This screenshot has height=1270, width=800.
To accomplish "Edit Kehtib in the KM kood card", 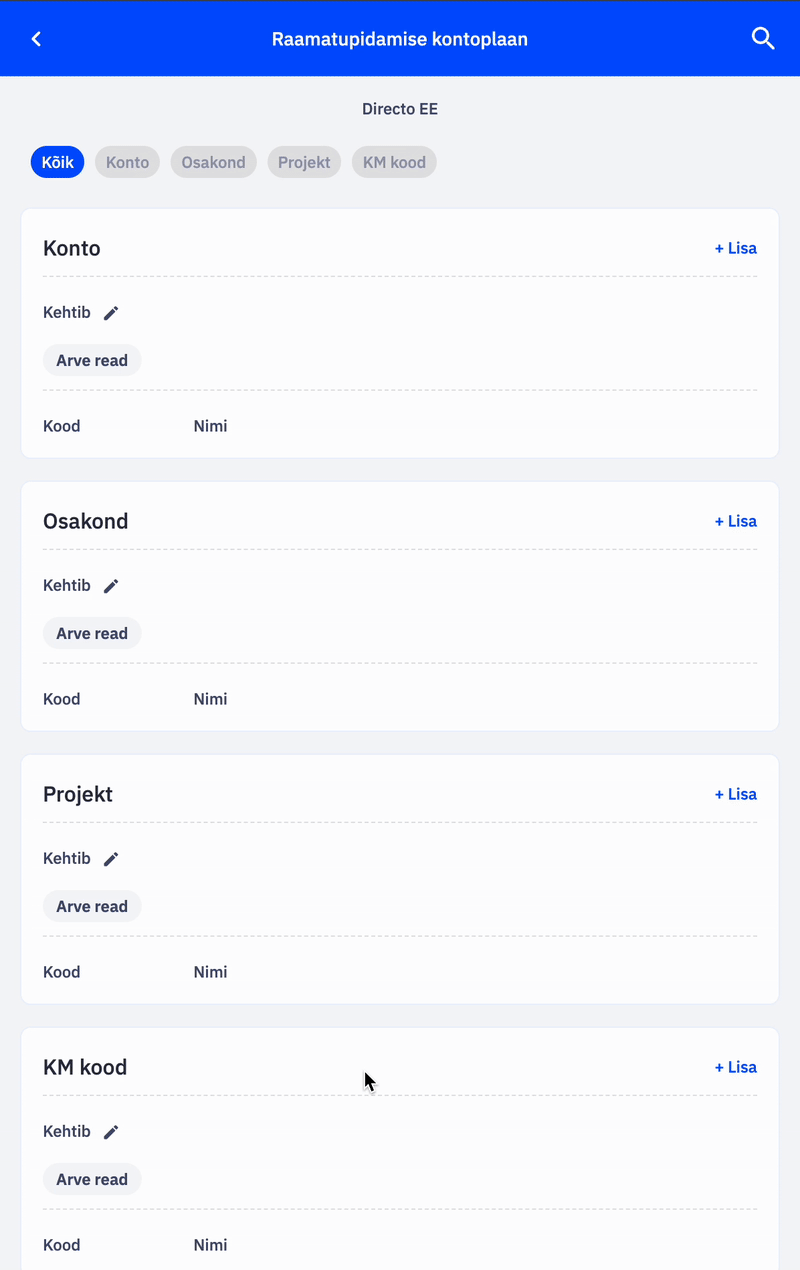I will click(111, 1132).
